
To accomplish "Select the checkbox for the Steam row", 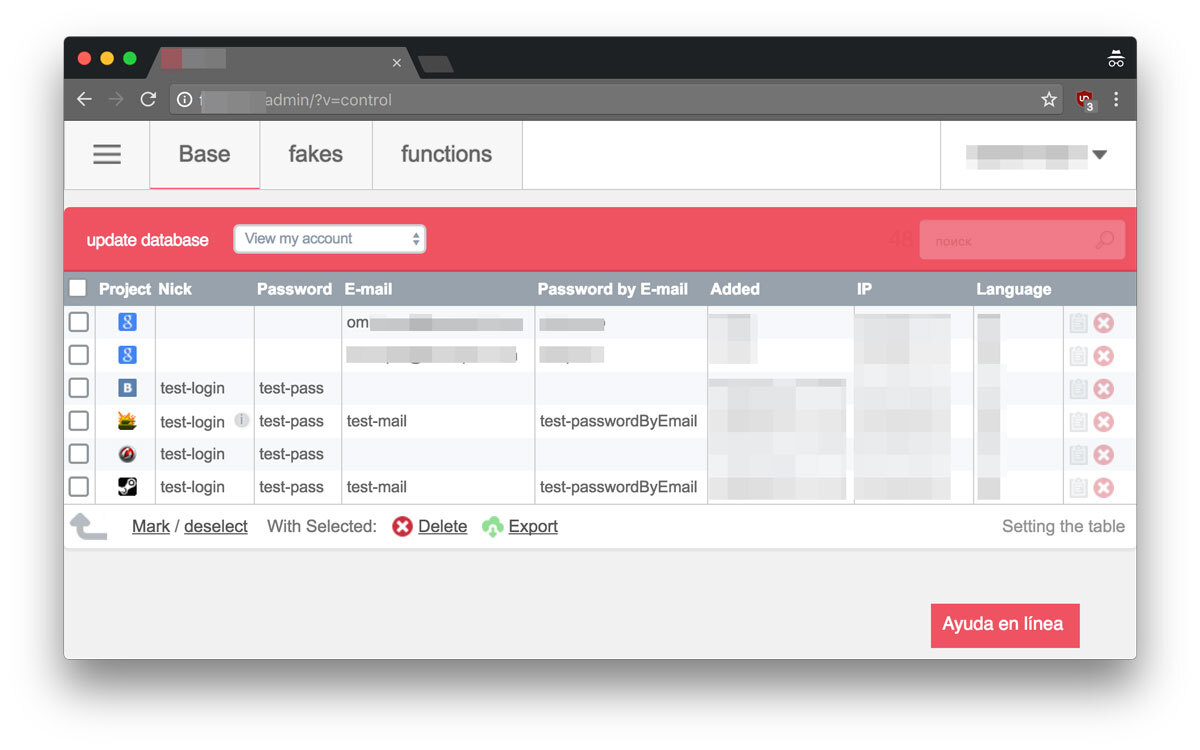I will point(79,487).
